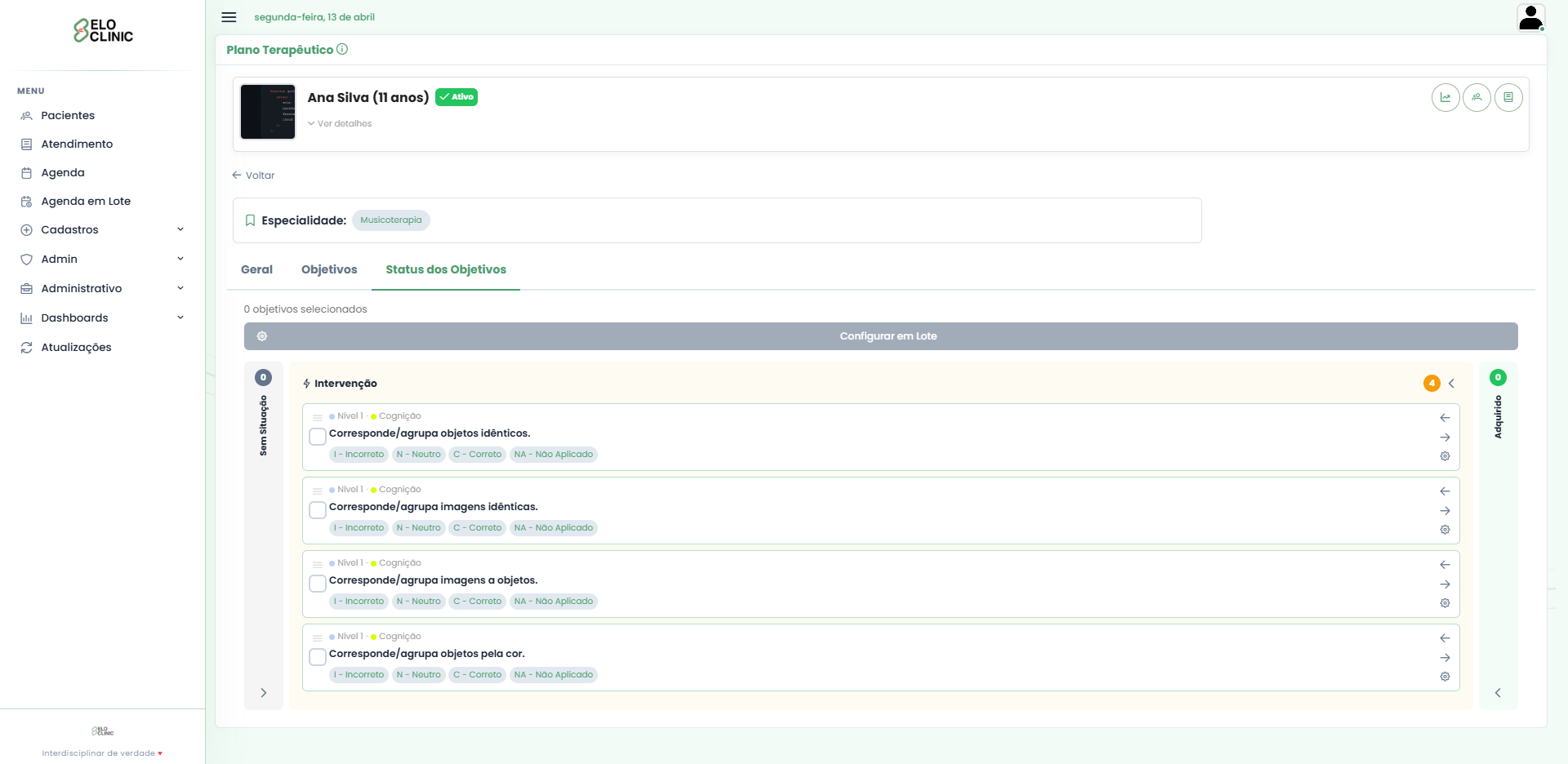The width and height of the screenshot is (1568, 764).
Task: Switch to the Objetivos tab
Action: [329, 270]
